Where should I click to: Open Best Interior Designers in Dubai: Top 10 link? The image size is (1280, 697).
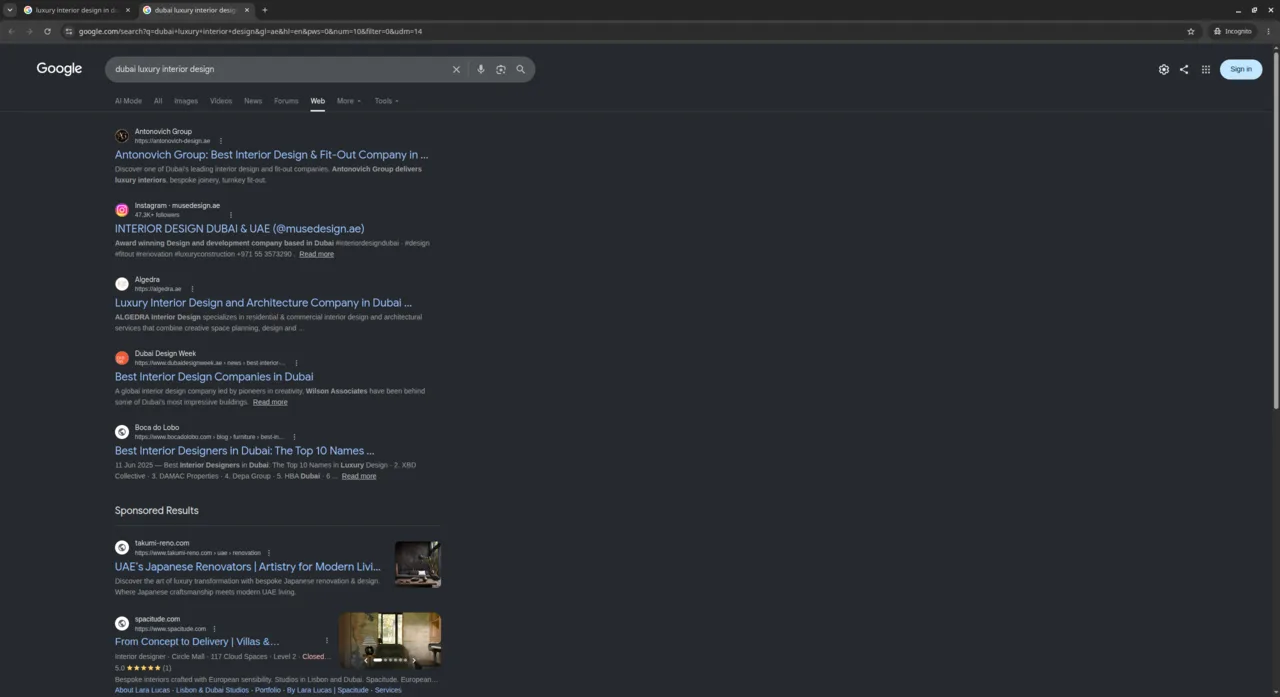pyautogui.click(x=245, y=451)
